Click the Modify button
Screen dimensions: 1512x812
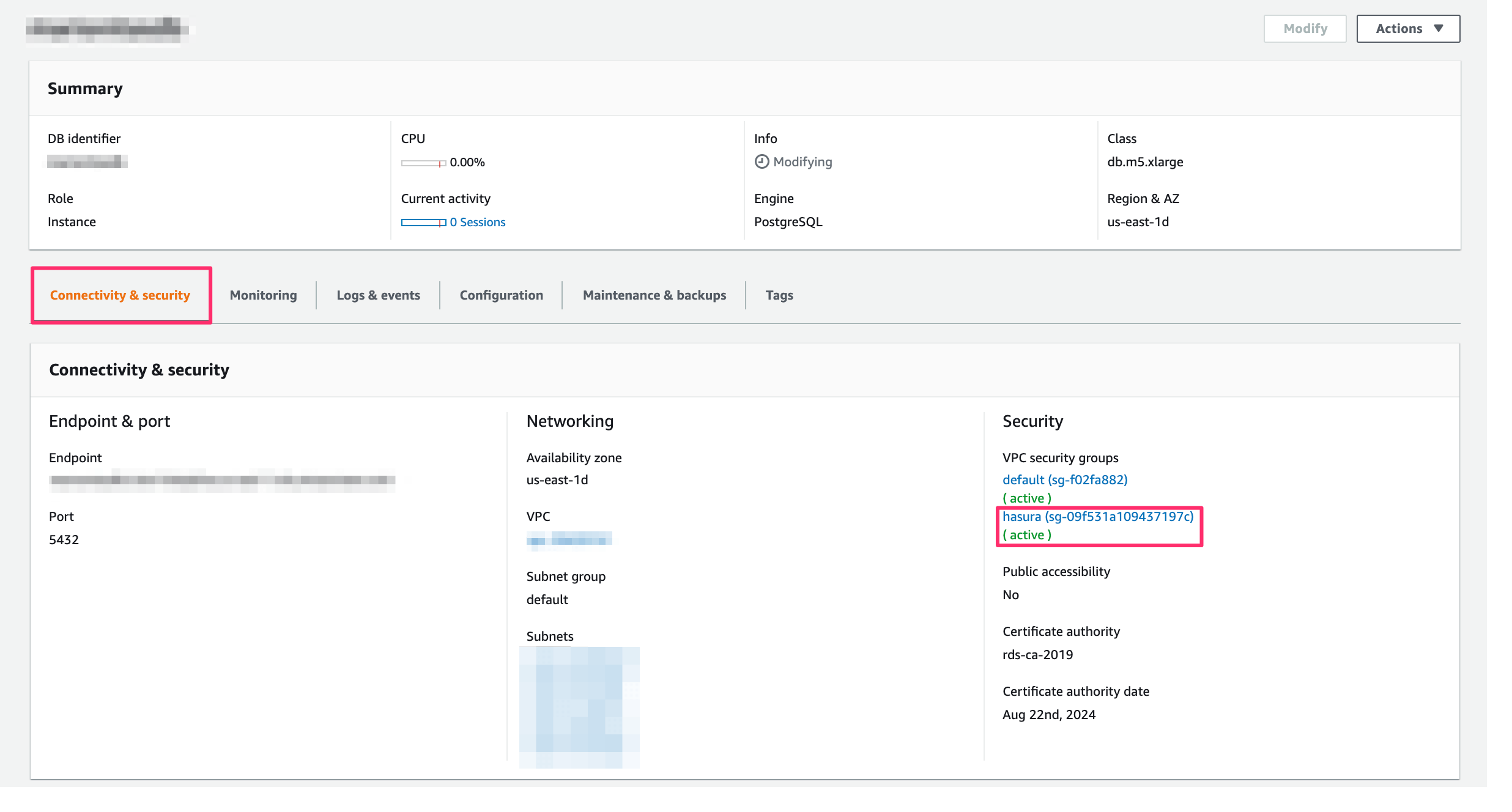(x=1305, y=28)
